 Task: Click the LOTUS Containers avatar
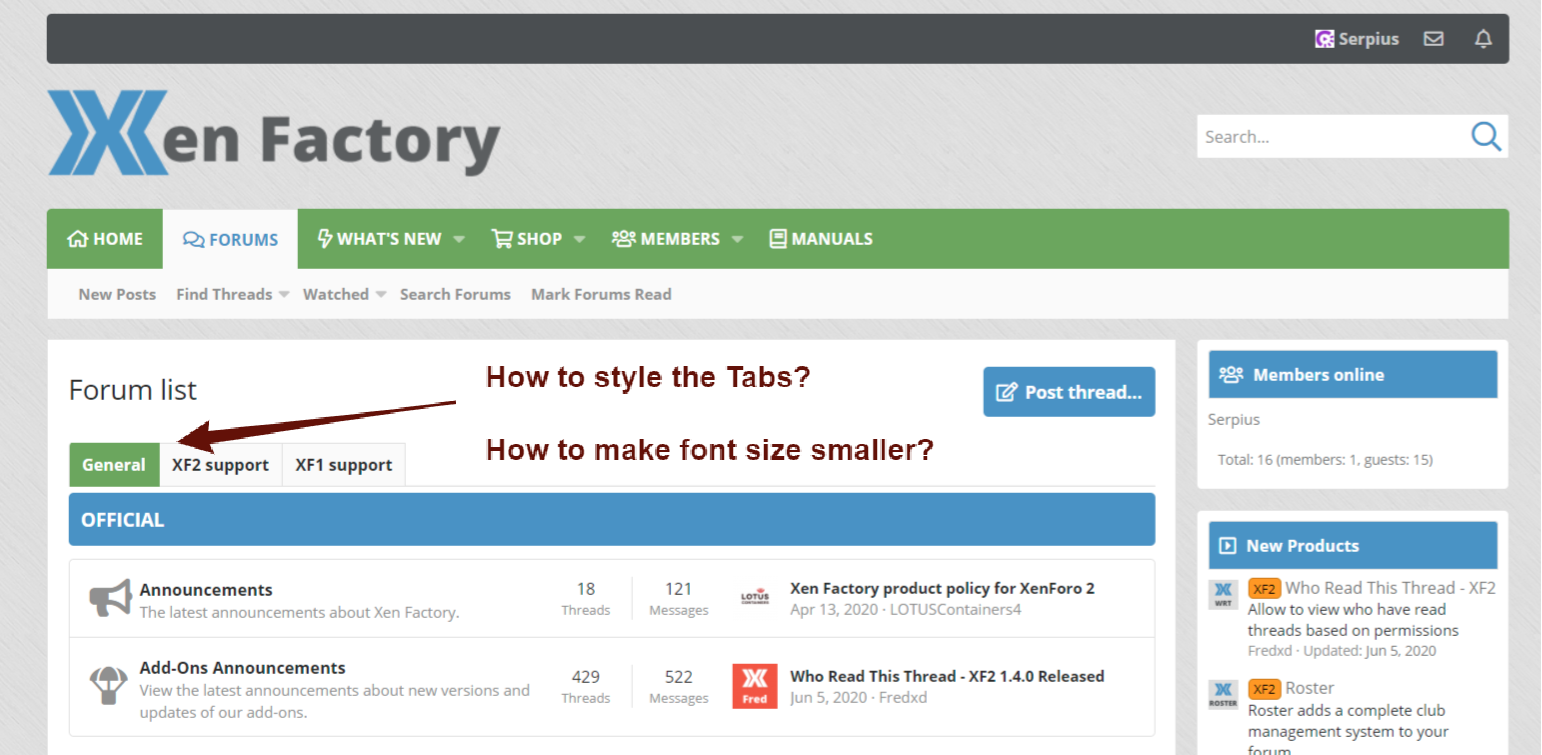(x=754, y=598)
